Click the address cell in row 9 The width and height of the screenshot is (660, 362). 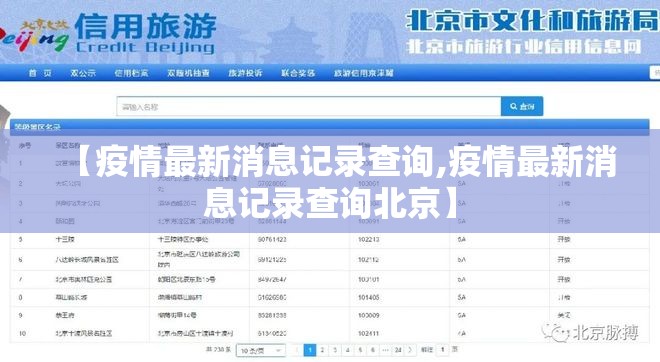point(177,315)
